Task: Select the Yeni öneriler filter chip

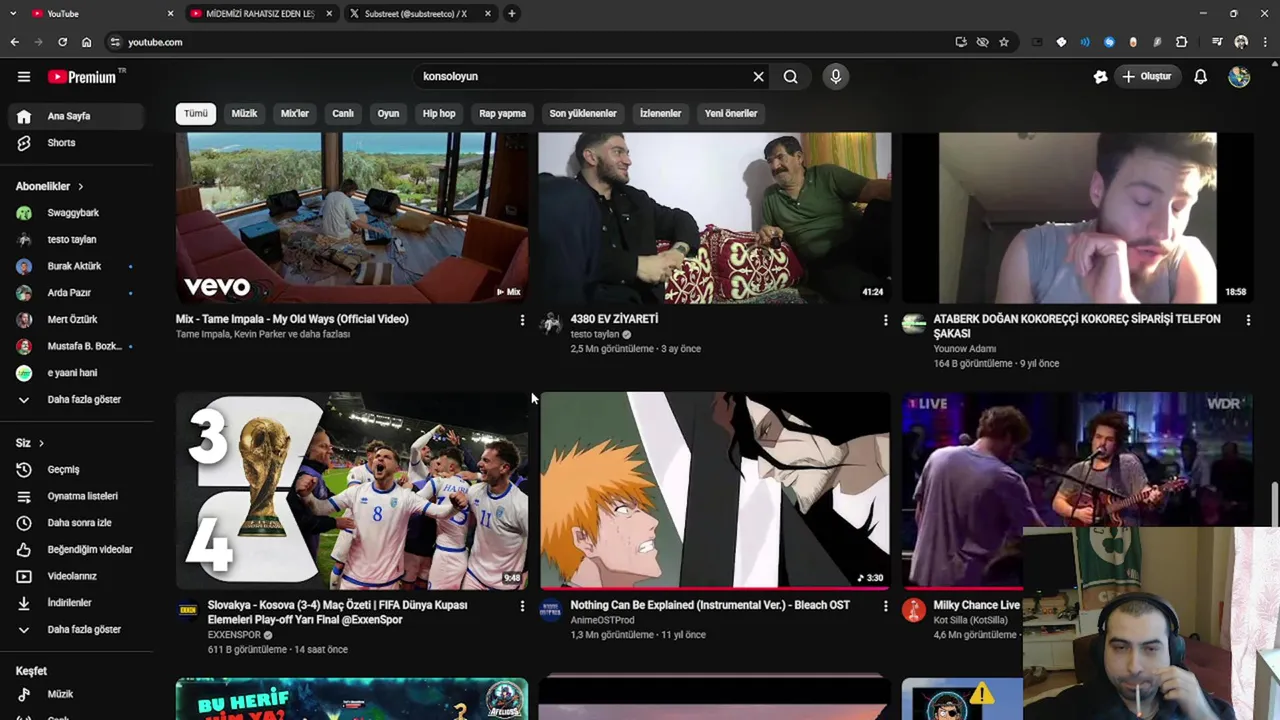Action: pyautogui.click(x=731, y=113)
